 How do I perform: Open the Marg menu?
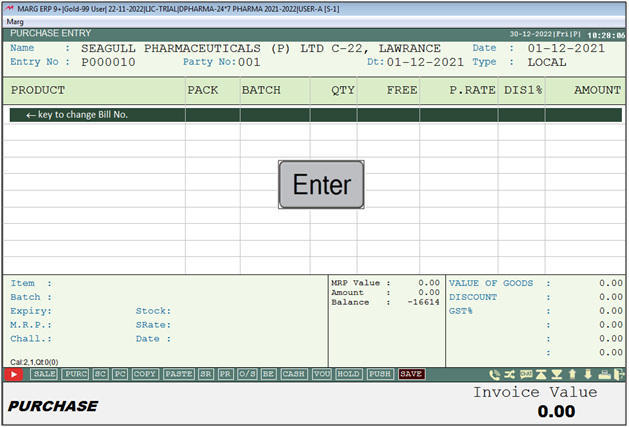[x=15, y=22]
